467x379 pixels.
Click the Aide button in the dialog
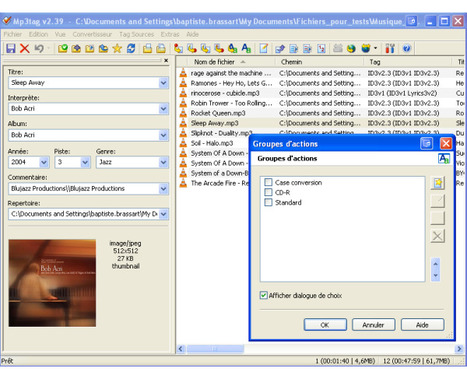click(422, 325)
